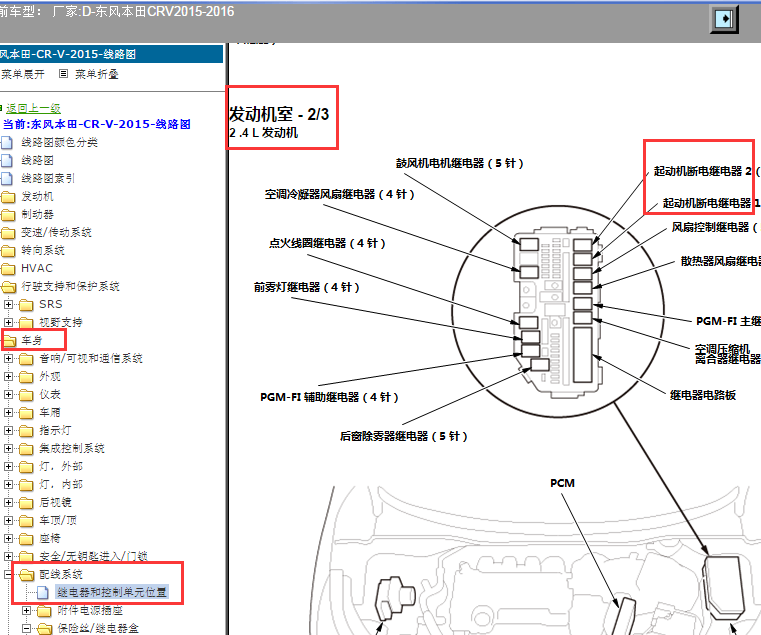Open the 行驶支持和保护系统 folder
This screenshot has height=635, width=761.
tap(70, 286)
